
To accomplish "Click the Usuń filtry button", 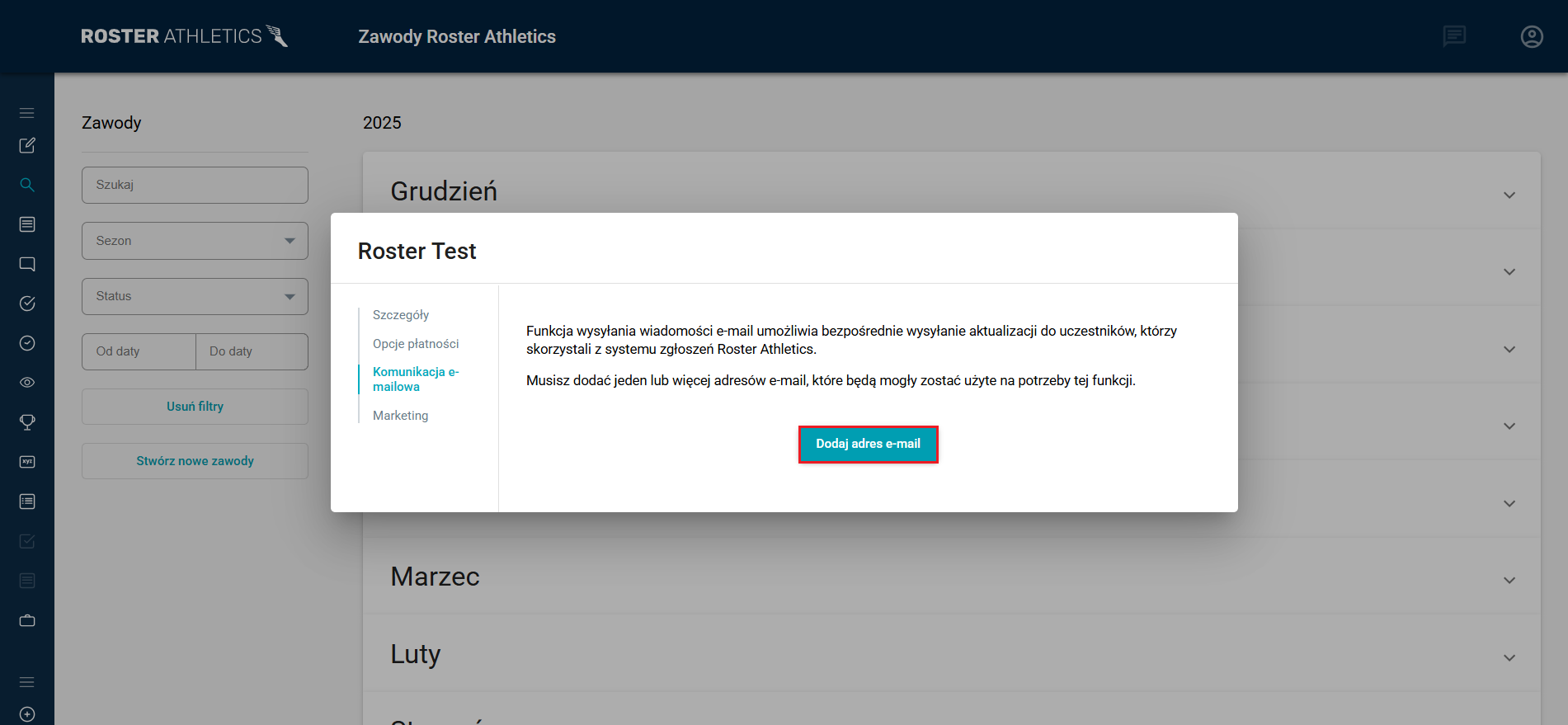I will click(195, 407).
